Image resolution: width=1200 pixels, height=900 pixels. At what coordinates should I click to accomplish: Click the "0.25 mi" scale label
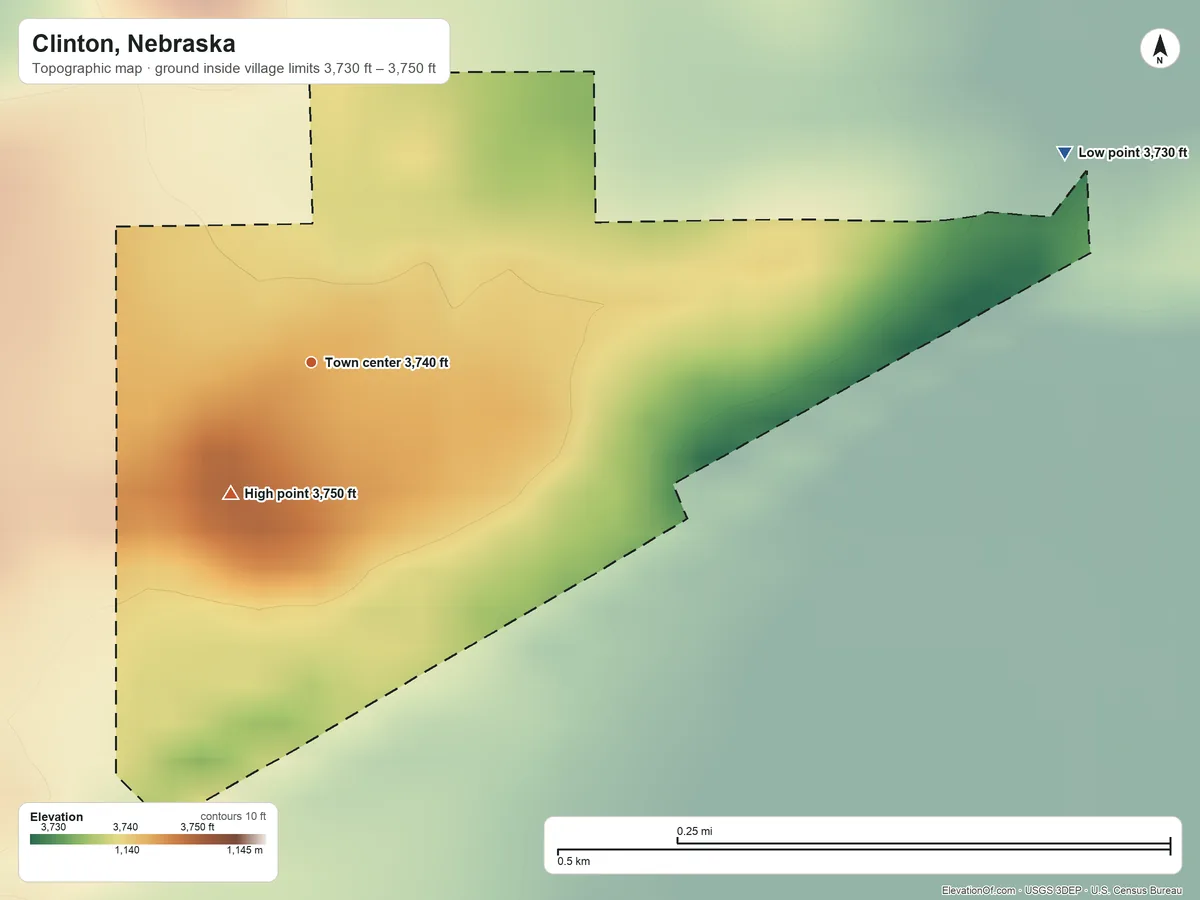(694, 831)
